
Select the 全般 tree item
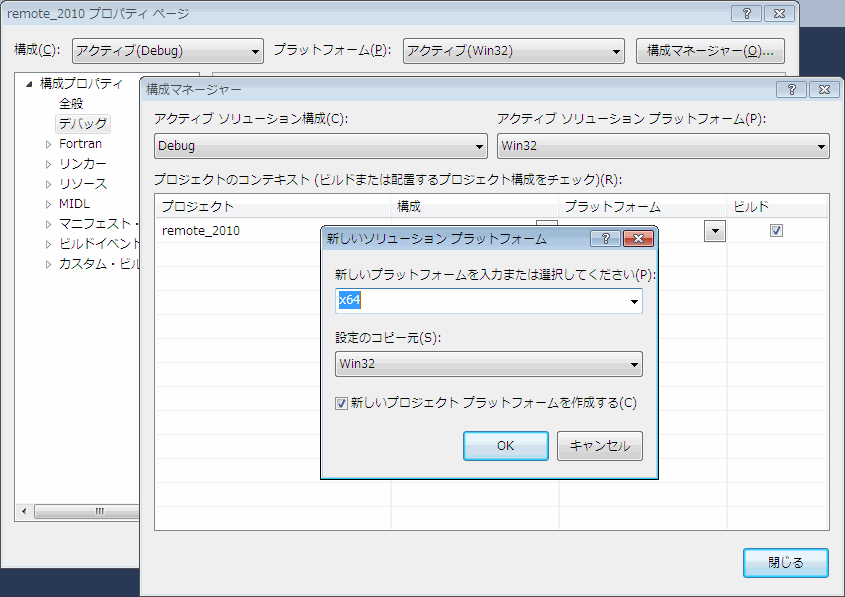point(71,104)
